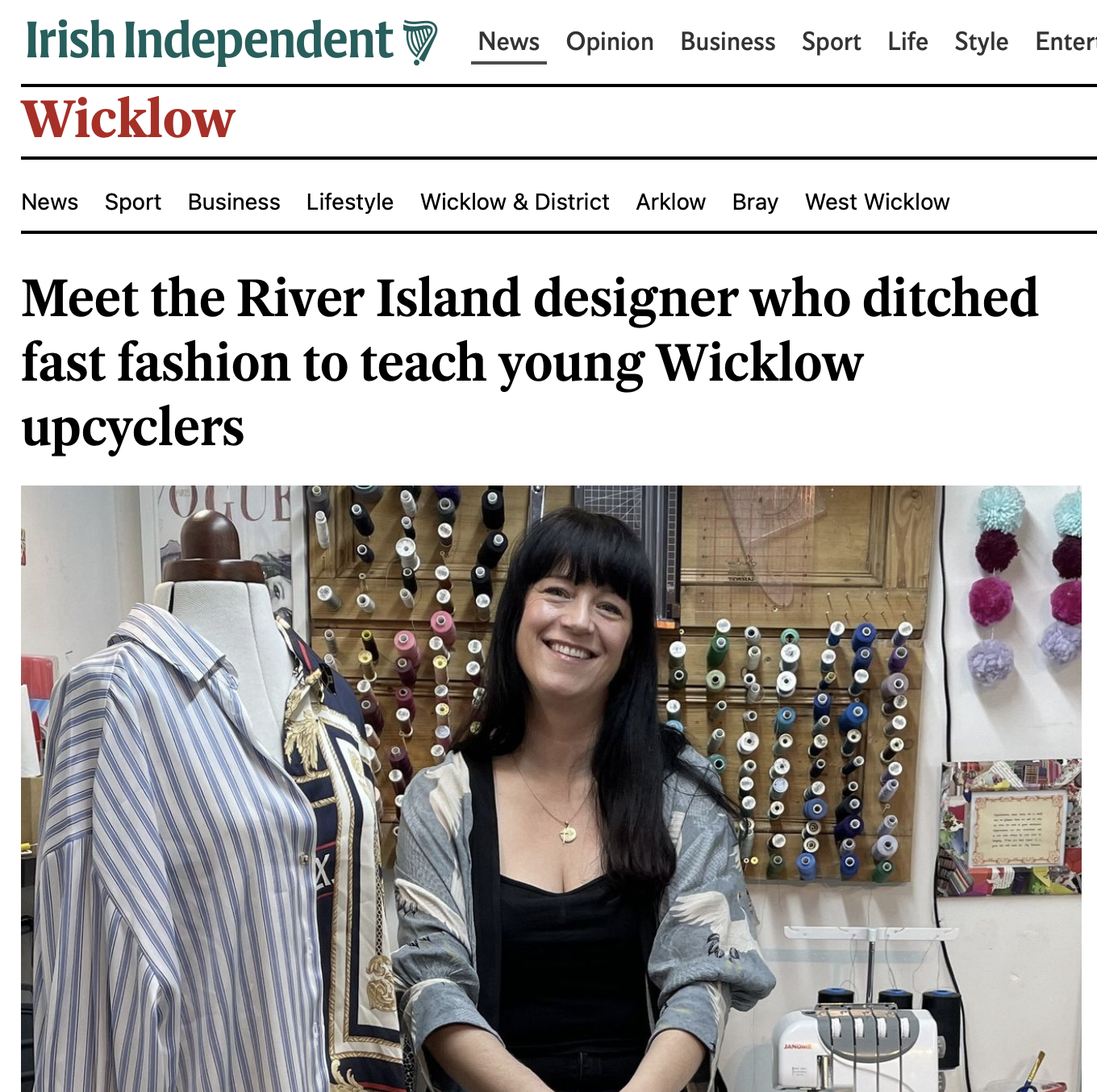Choose Business in the Wicklow sub-menu
Screen dimensions: 1097x1092
[234, 202]
